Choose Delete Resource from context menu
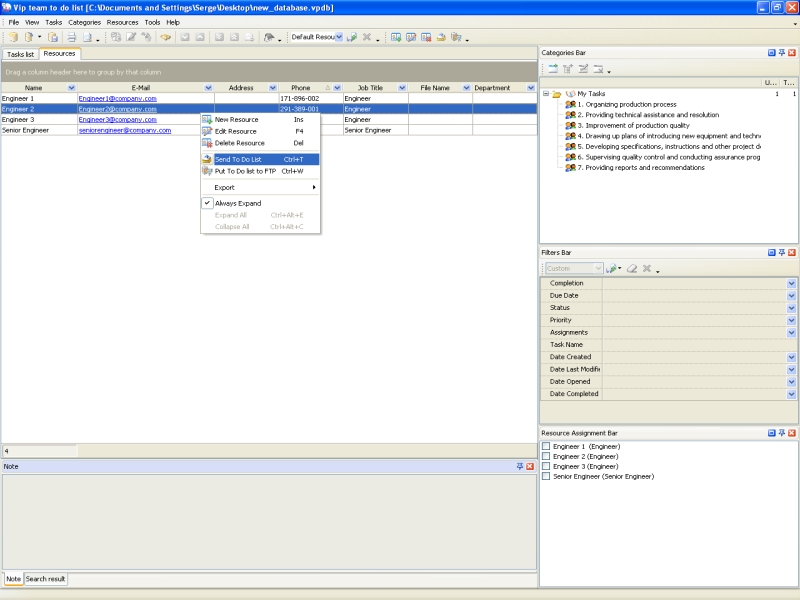This screenshot has height=600, width=800. coord(240,143)
